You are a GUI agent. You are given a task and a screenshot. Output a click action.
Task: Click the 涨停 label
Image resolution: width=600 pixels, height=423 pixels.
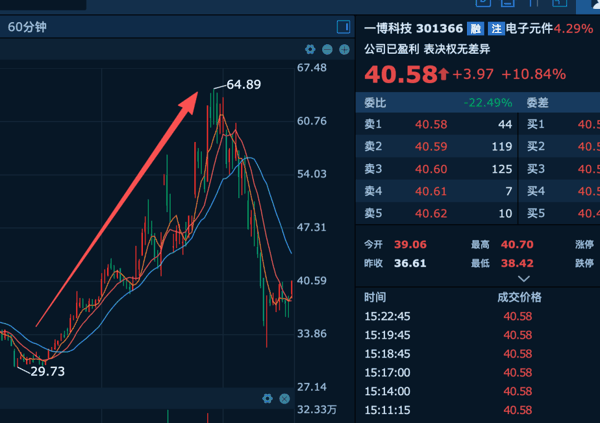click(584, 244)
